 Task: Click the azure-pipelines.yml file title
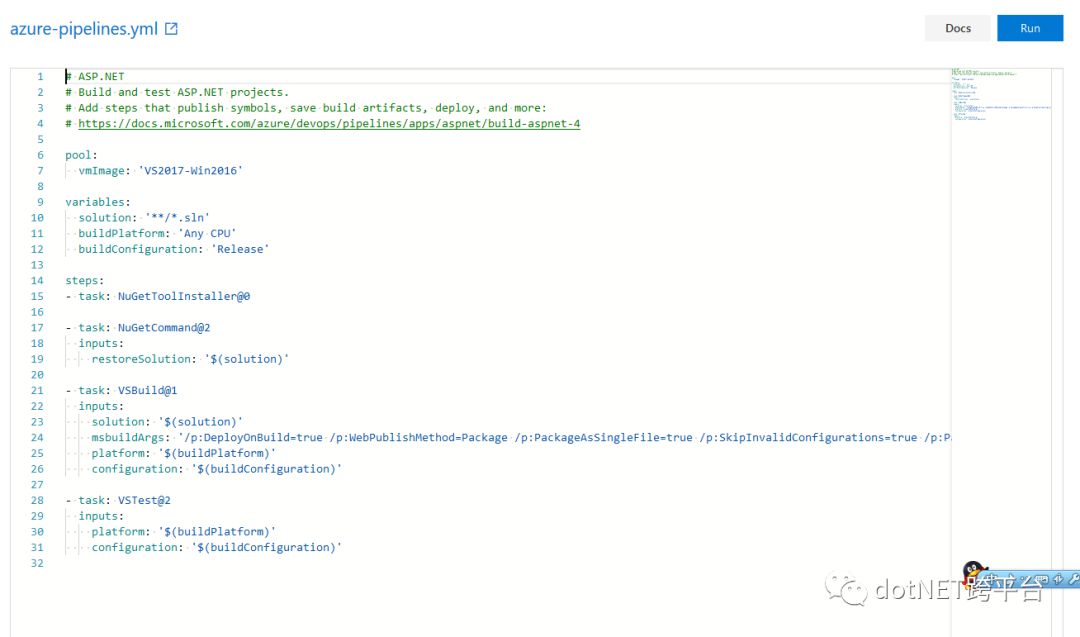pyautogui.click(x=84, y=29)
